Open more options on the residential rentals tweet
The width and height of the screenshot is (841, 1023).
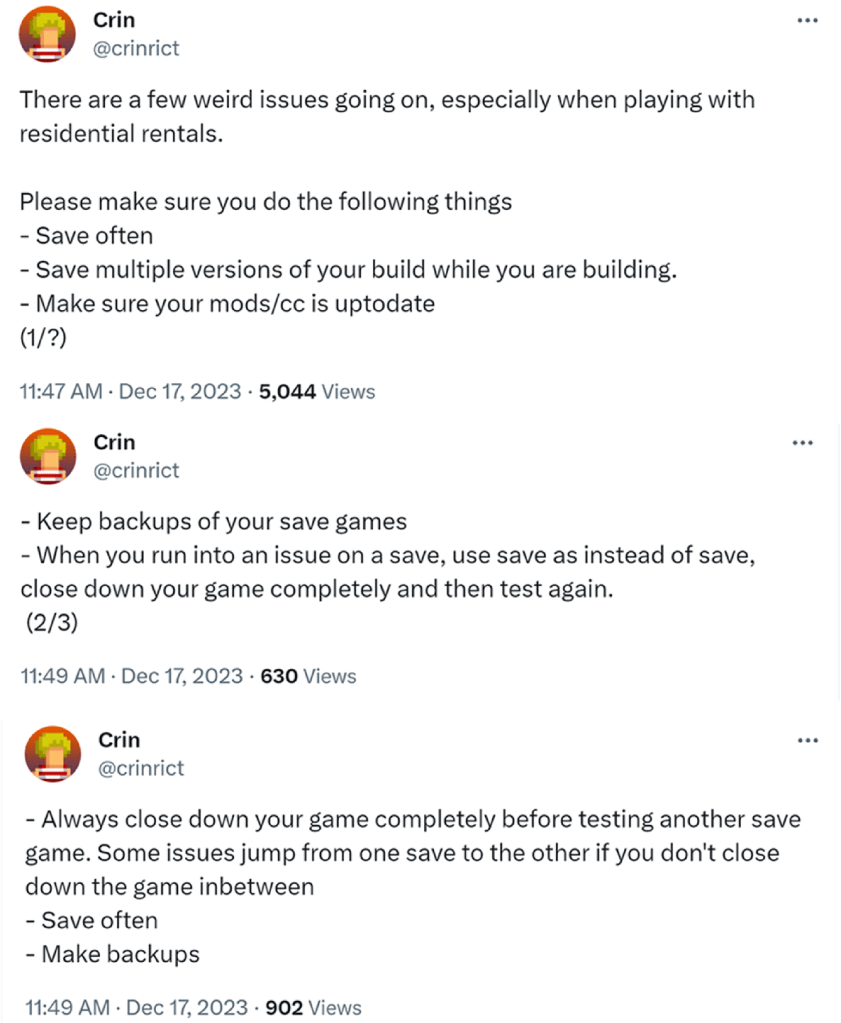807,21
